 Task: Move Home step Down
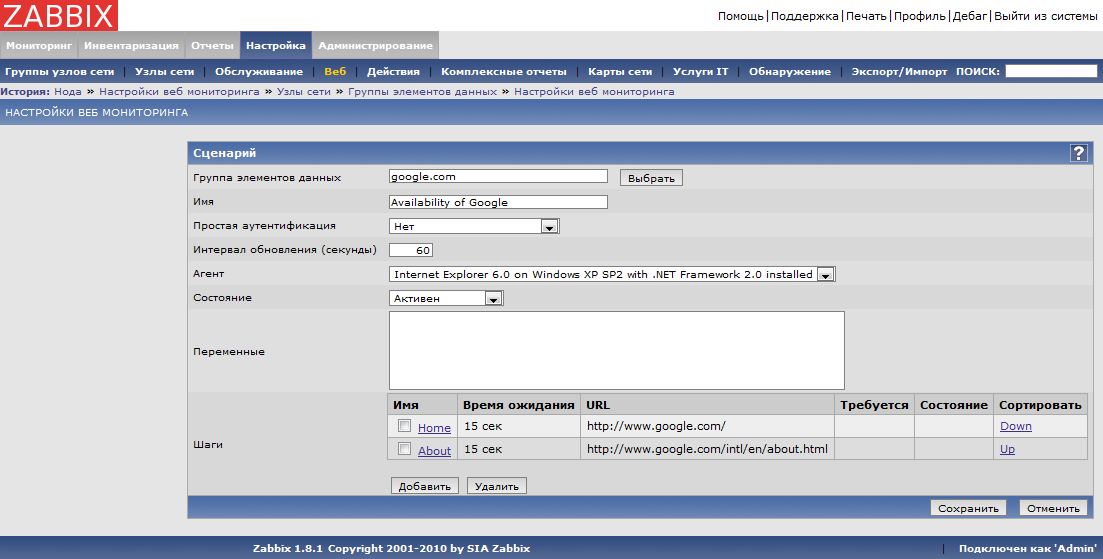click(1016, 426)
